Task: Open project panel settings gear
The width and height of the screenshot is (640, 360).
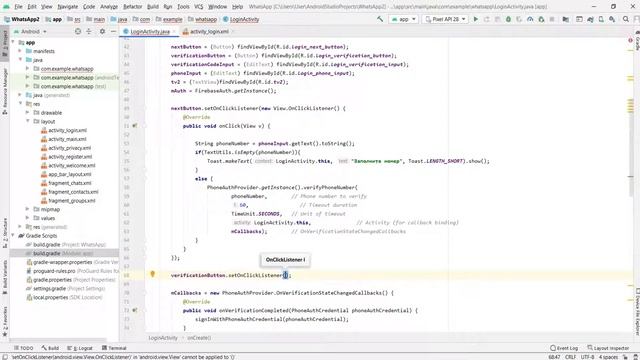Action: pyautogui.click(x=102, y=31)
